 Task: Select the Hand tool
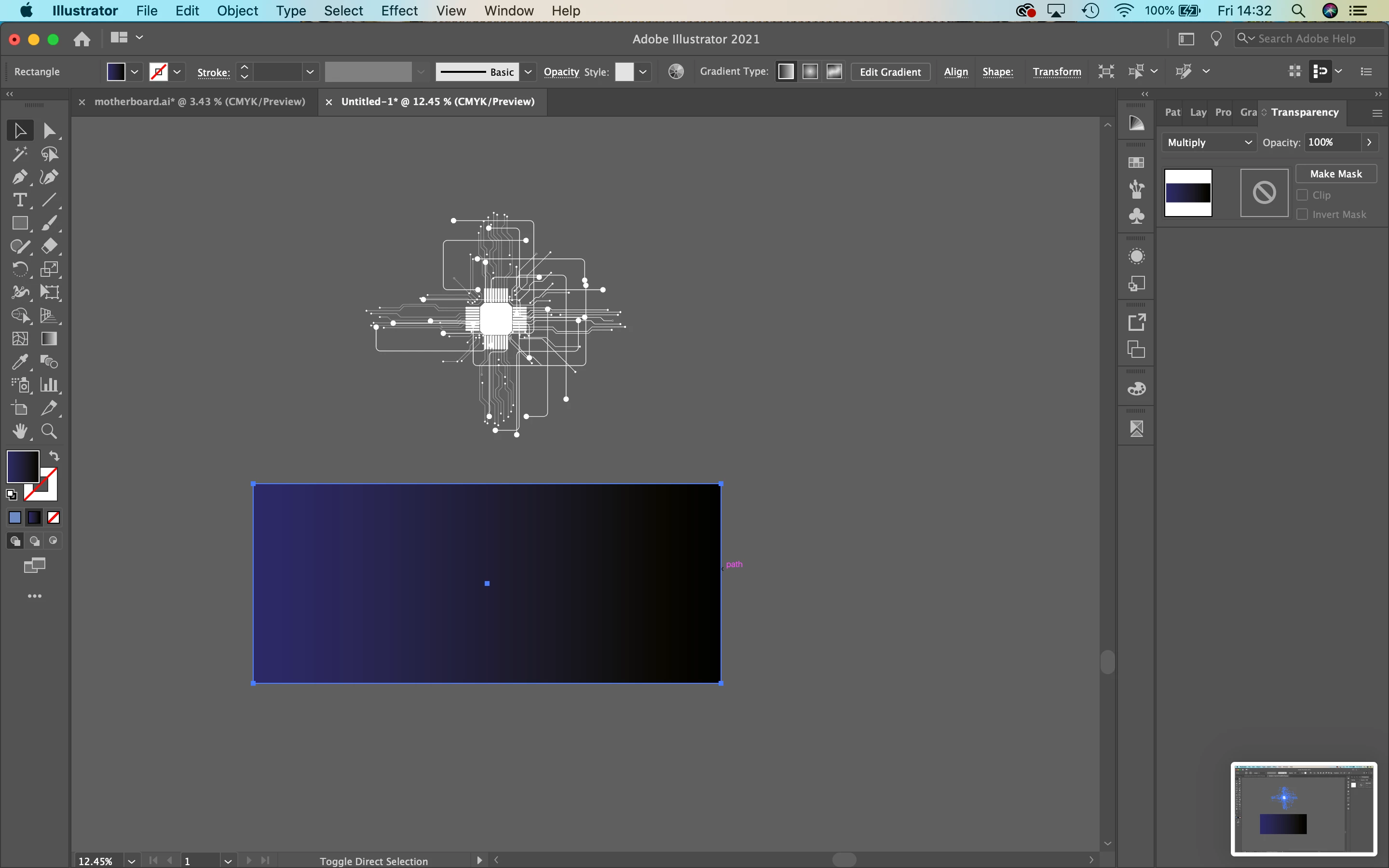[x=19, y=432]
